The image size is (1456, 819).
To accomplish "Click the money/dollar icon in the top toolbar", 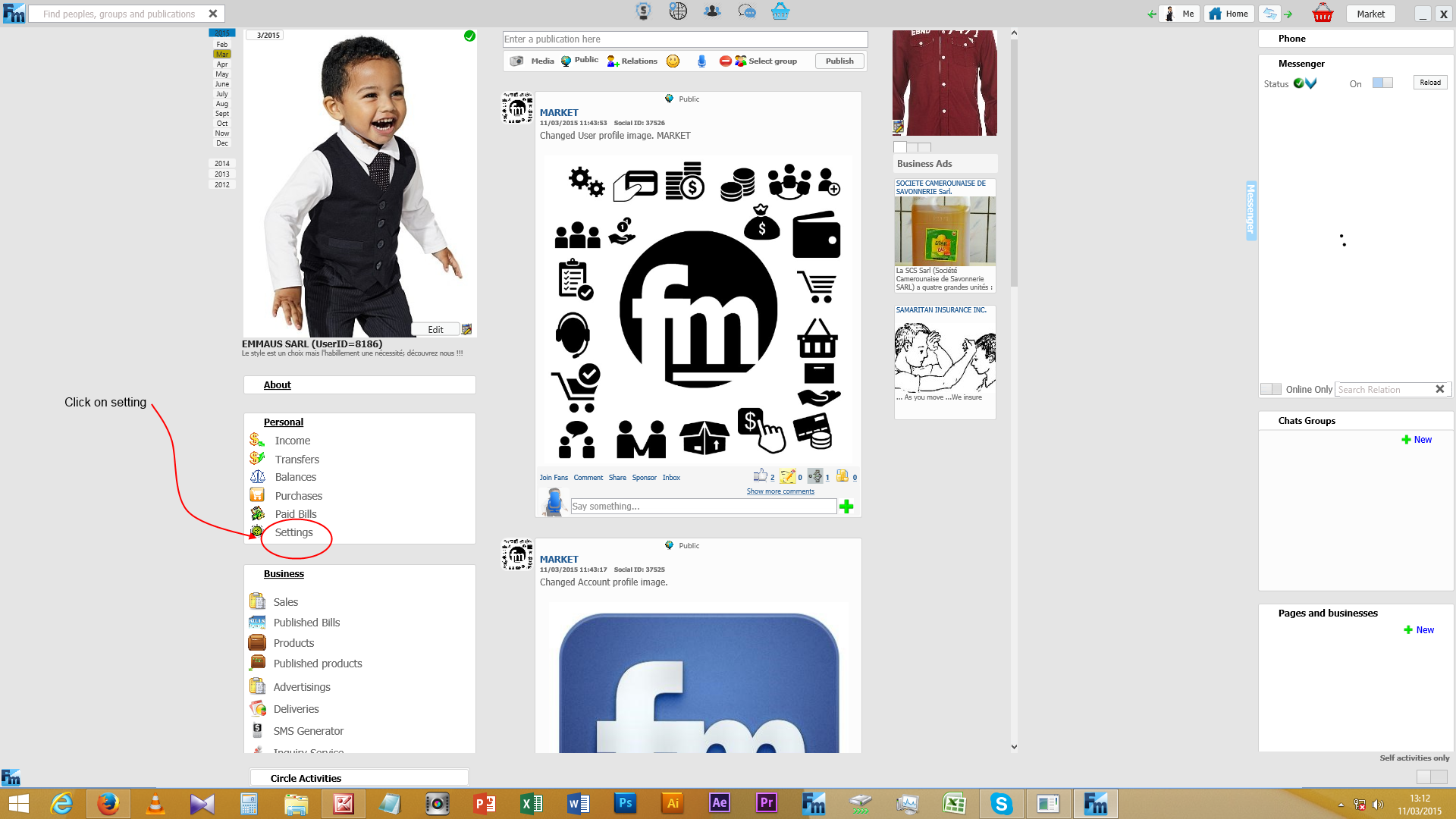I will (x=643, y=11).
